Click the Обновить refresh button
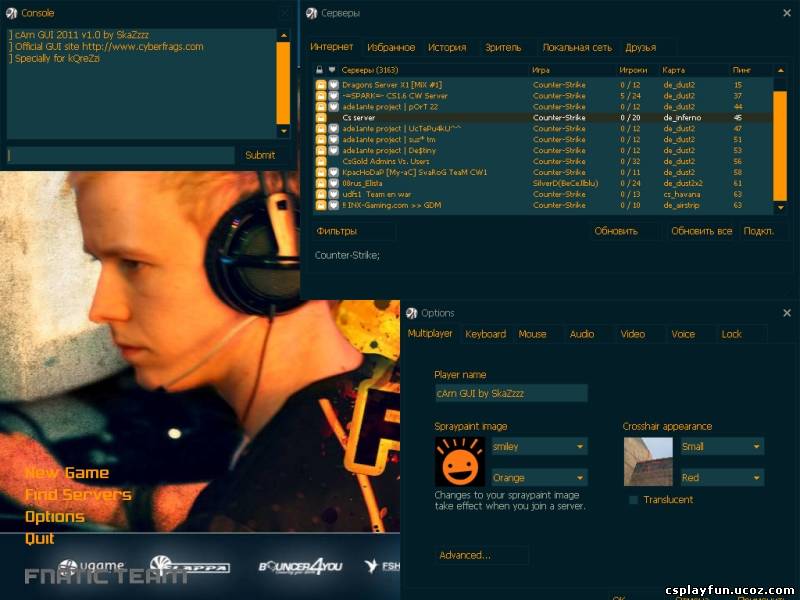Screen dimensions: 800x600 pos(623,231)
